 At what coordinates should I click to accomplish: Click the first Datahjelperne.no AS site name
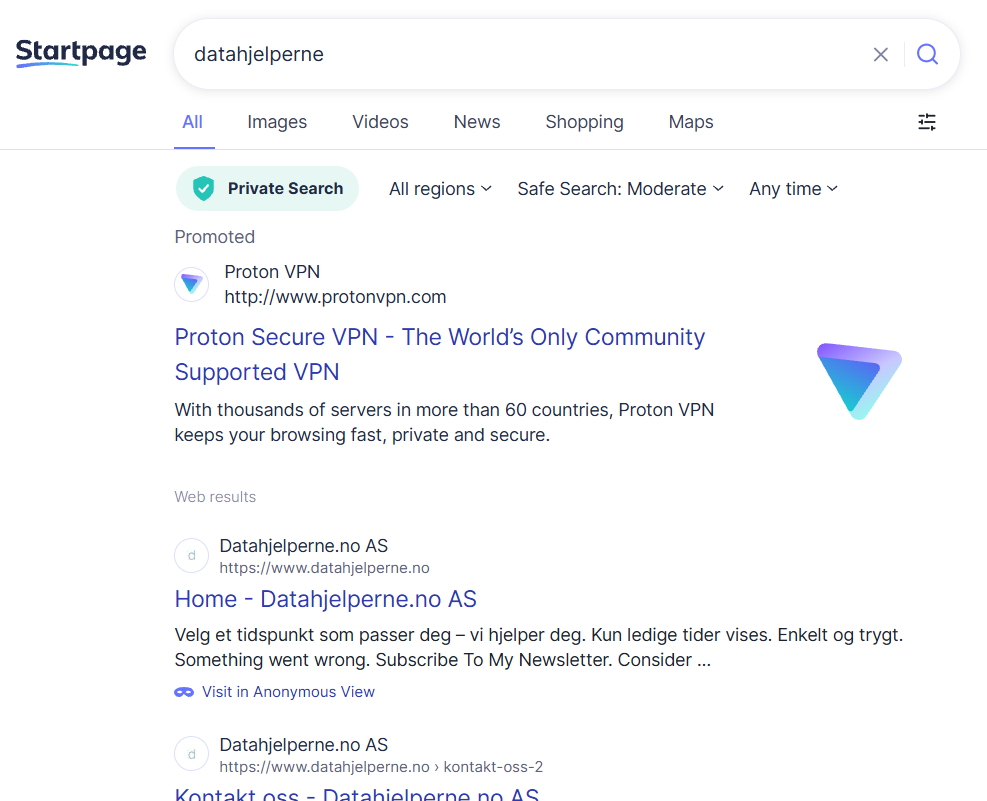coord(303,546)
